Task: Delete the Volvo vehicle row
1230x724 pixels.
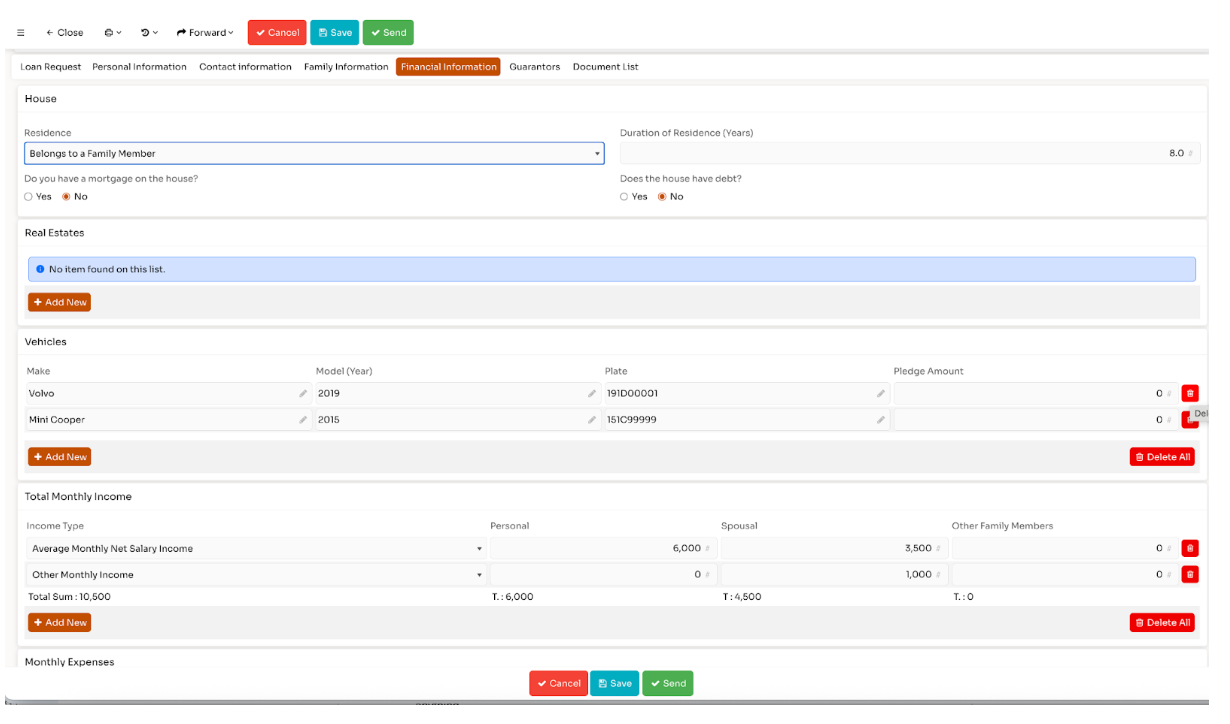Action: point(1189,394)
